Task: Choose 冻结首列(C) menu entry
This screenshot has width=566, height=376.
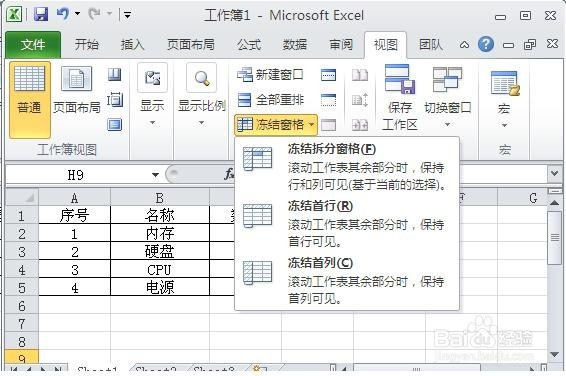Action: (347, 281)
